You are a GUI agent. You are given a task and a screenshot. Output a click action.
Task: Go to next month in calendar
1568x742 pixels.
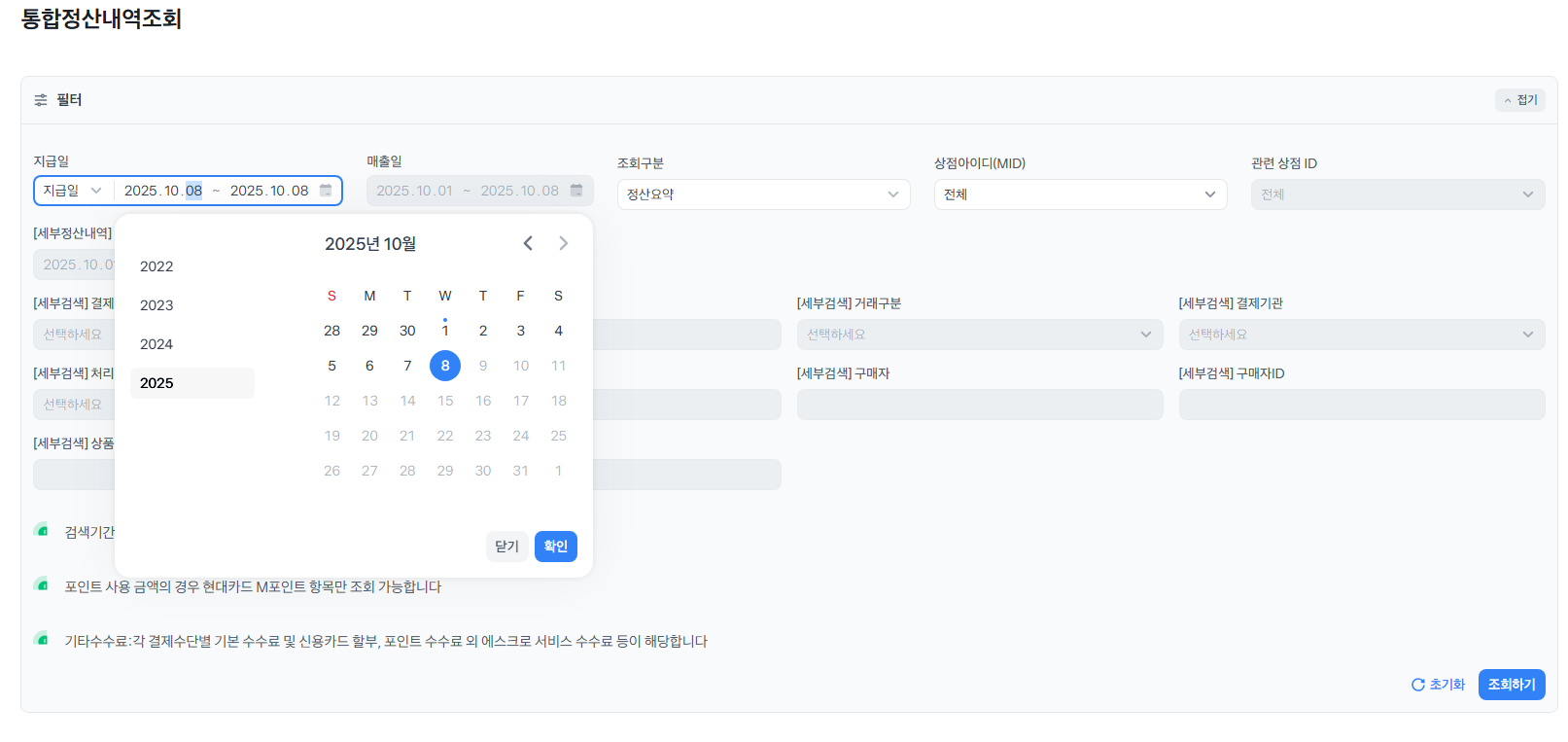click(563, 243)
